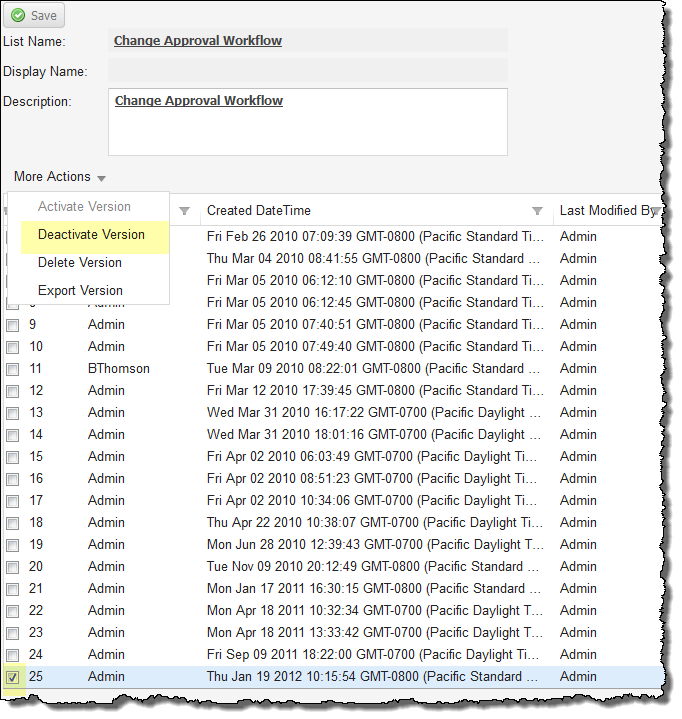Open the More Actions dropdown
This screenshot has height=719, width=682.
coord(60,177)
